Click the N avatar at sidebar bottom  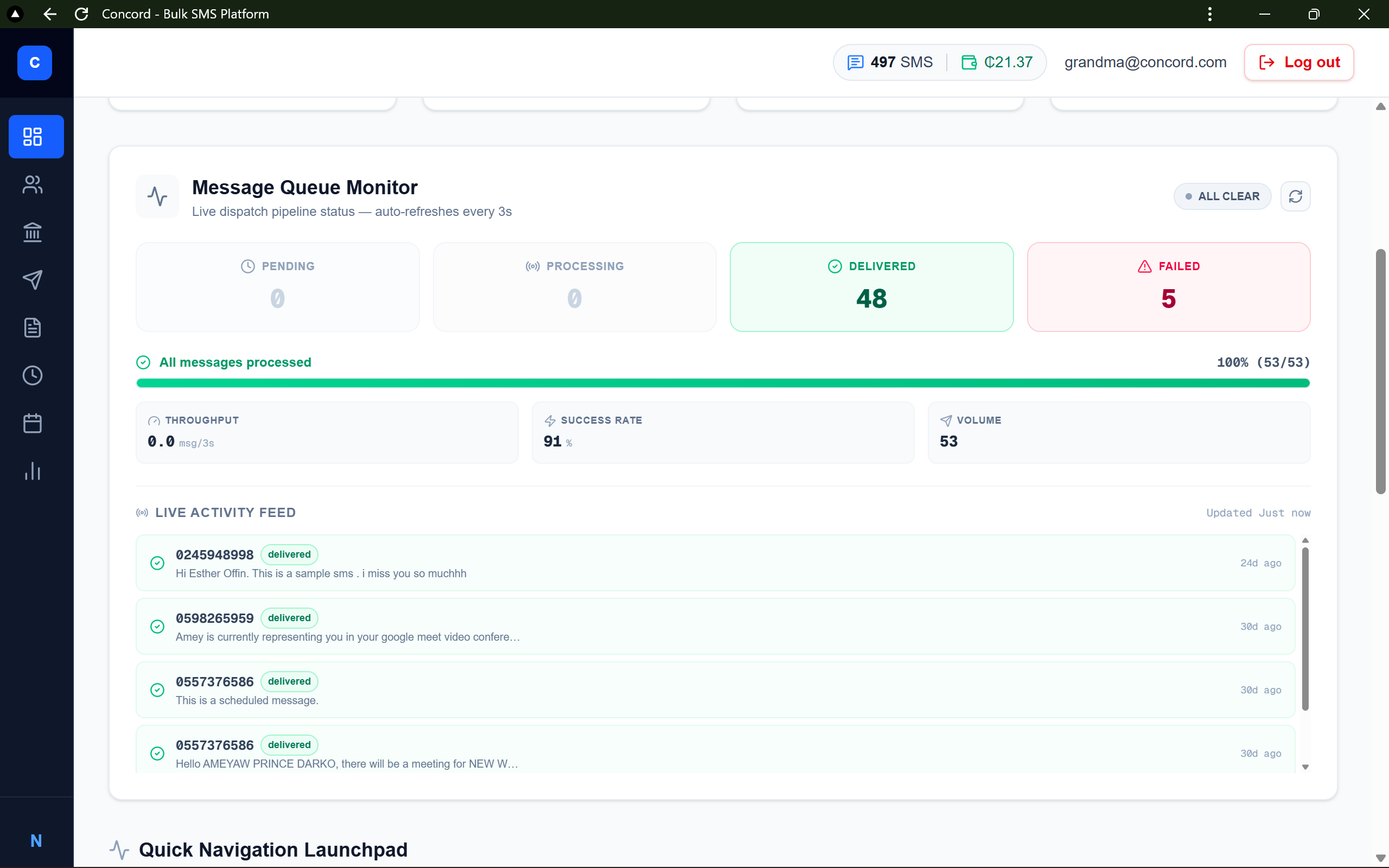[36, 840]
